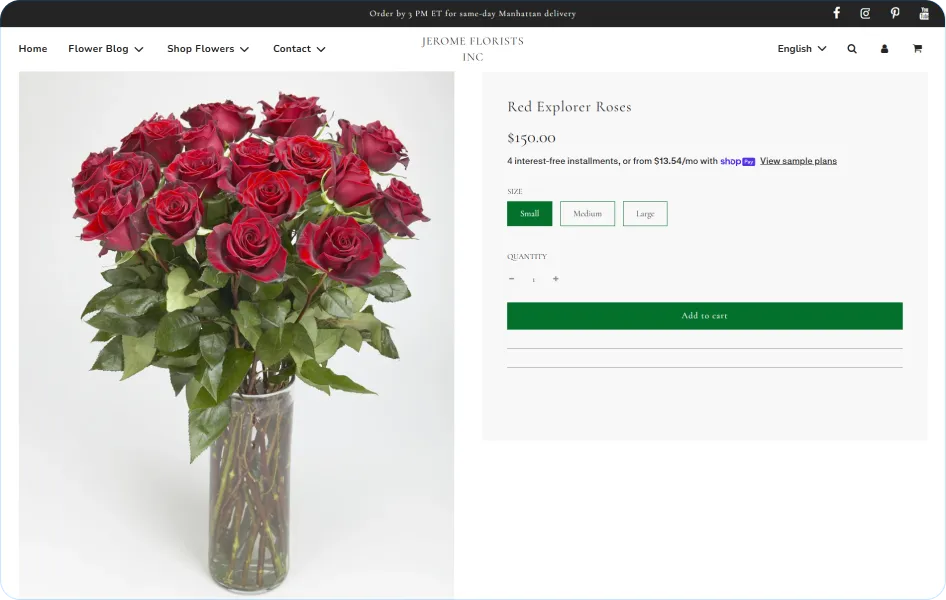Go to the Home page
This screenshot has height=600, width=946.
pos(33,49)
